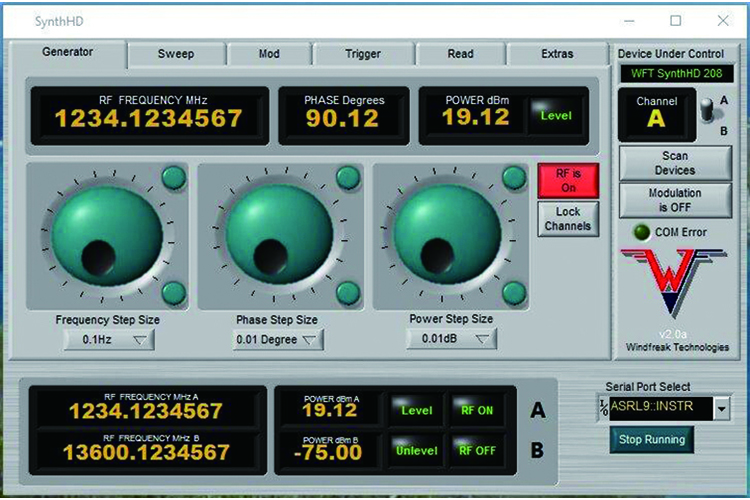
Task: Click the I/O icon beside the serial port
Action: point(604,408)
